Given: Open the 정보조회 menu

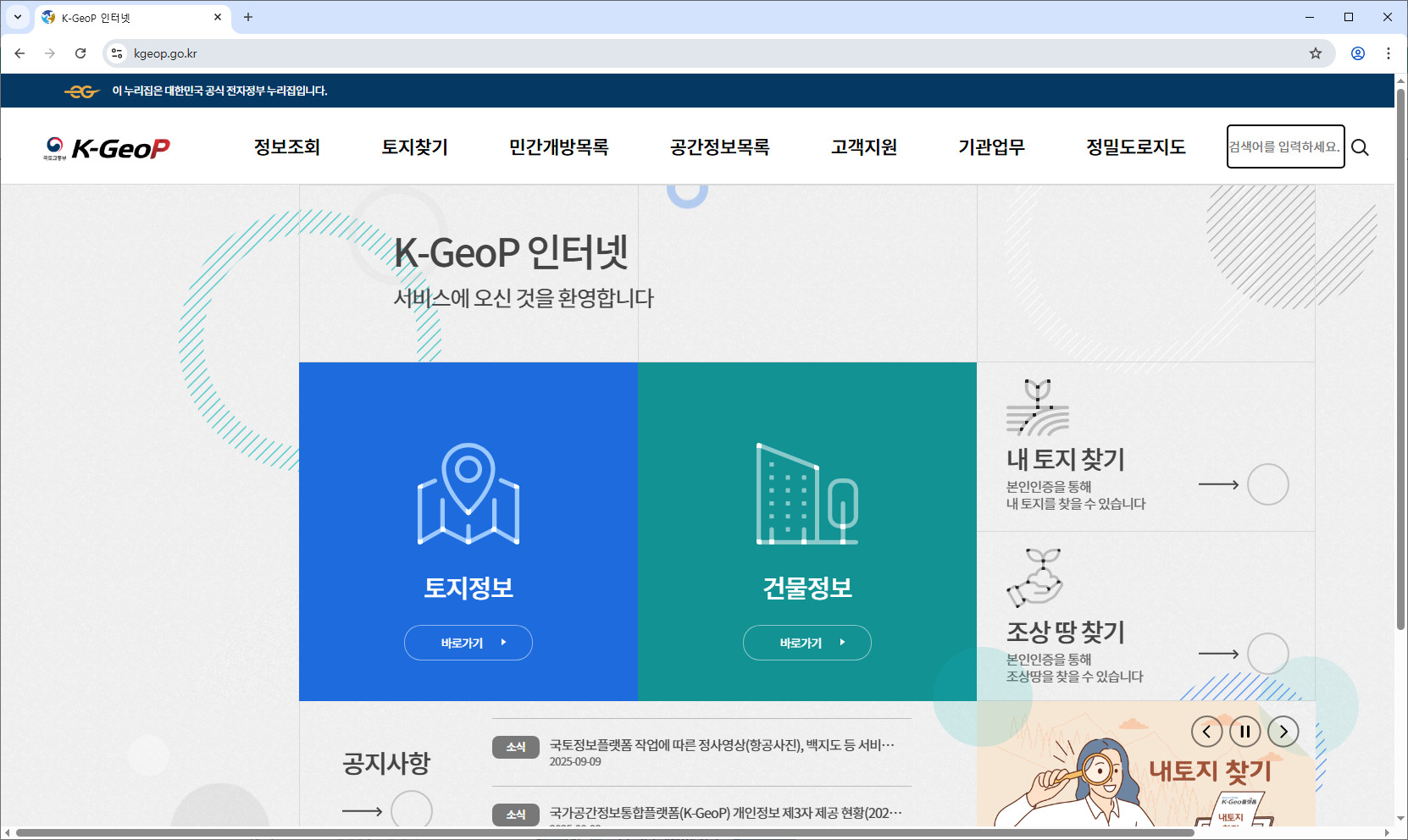Looking at the screenshot, I should 287,147.
